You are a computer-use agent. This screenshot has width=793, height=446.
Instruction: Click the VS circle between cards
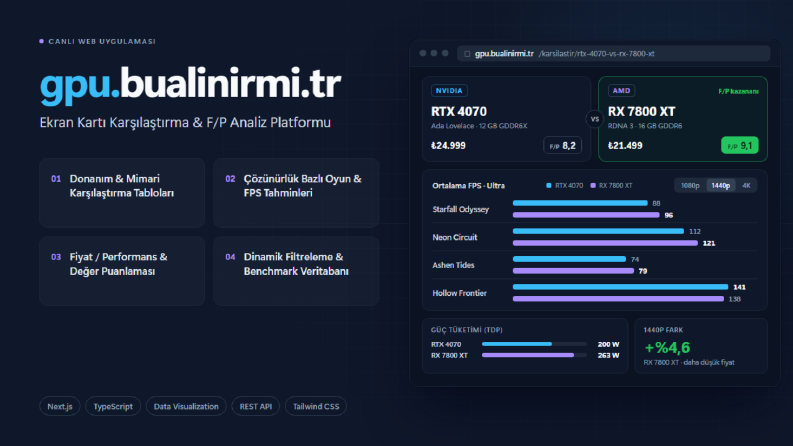coord(595,119)
